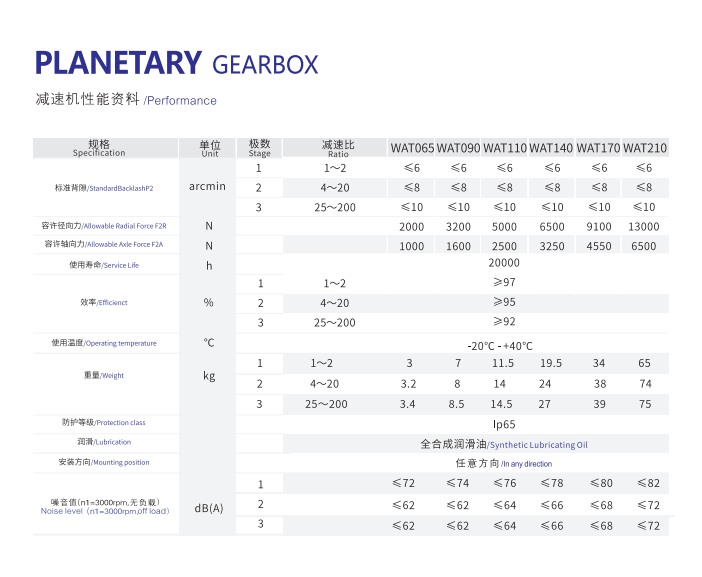Click the 13000 radial force value
Viewport: 702px width, 577px height.
click(x=644, y=227)
